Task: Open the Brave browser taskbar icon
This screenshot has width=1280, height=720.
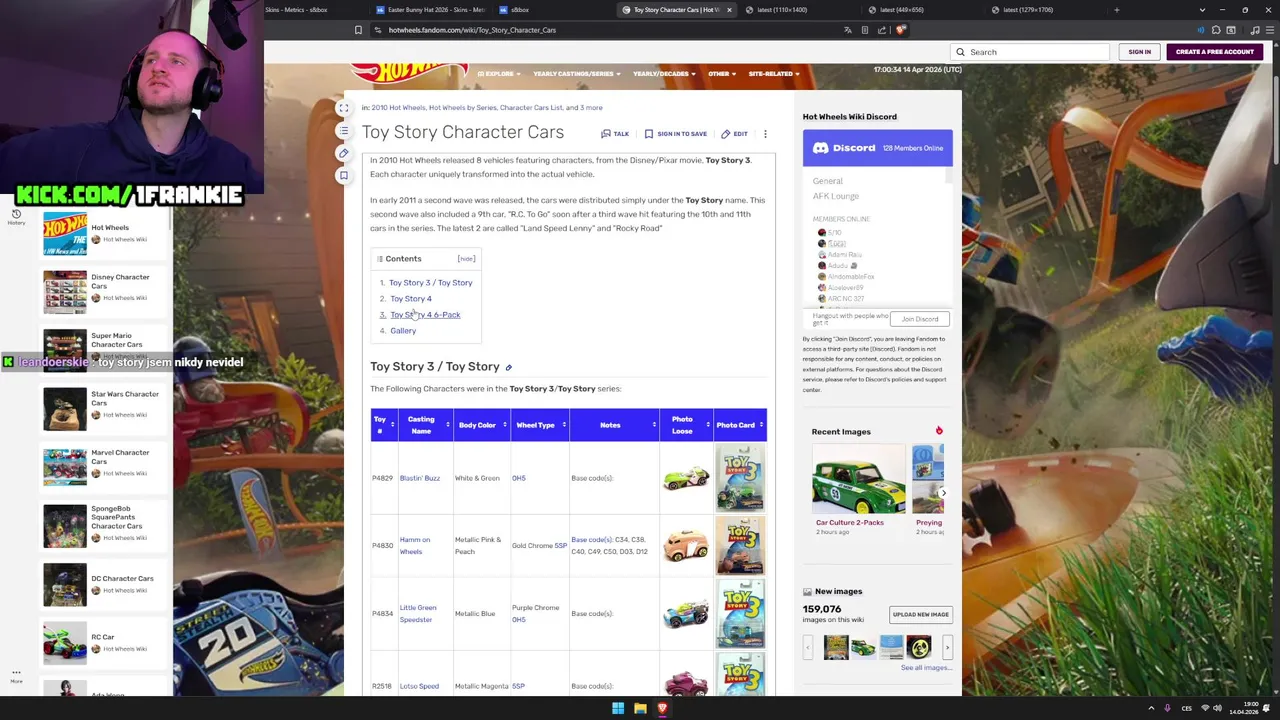Action: point(662,709)
